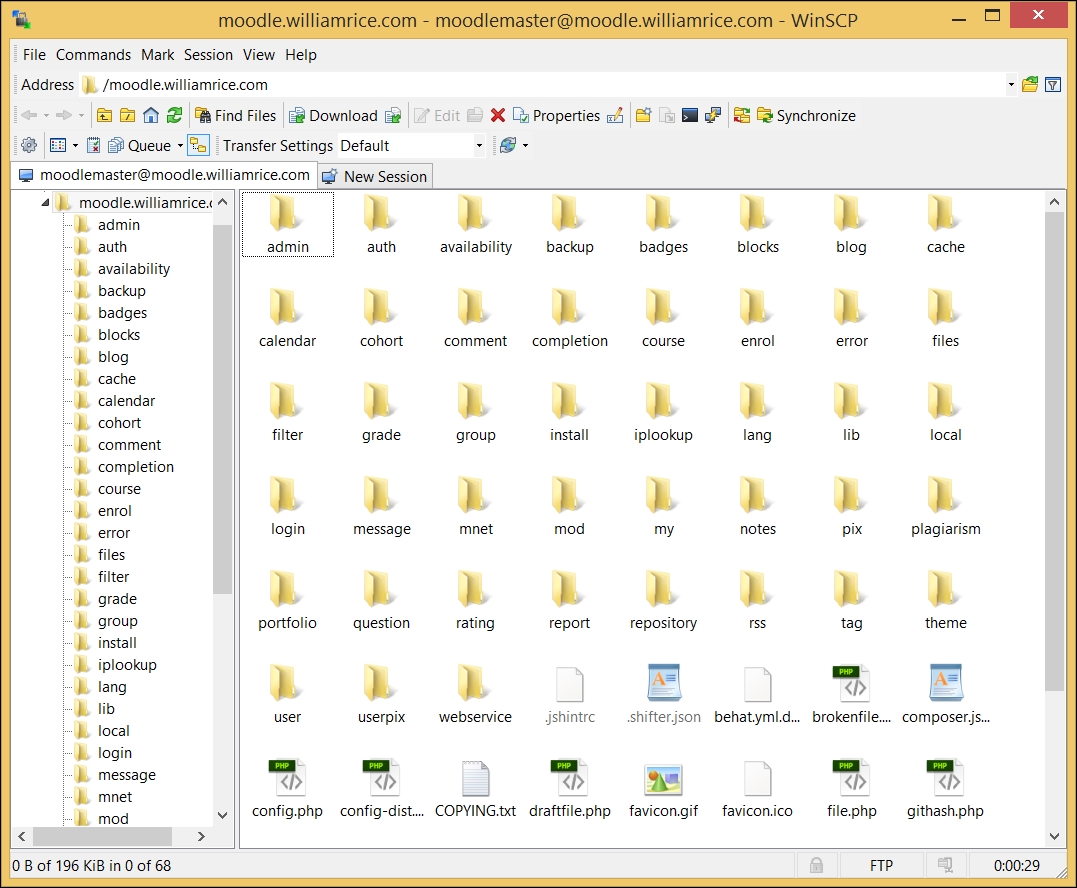Delete the selected item with the red X
1077x888 pixels.
pos(498,115)
